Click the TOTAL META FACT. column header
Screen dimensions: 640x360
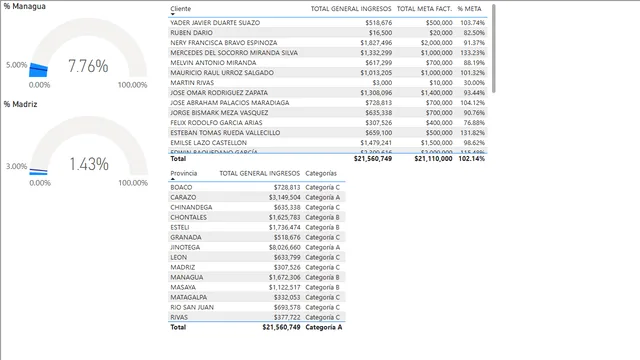pyautogui.click(x=424, y=9)
